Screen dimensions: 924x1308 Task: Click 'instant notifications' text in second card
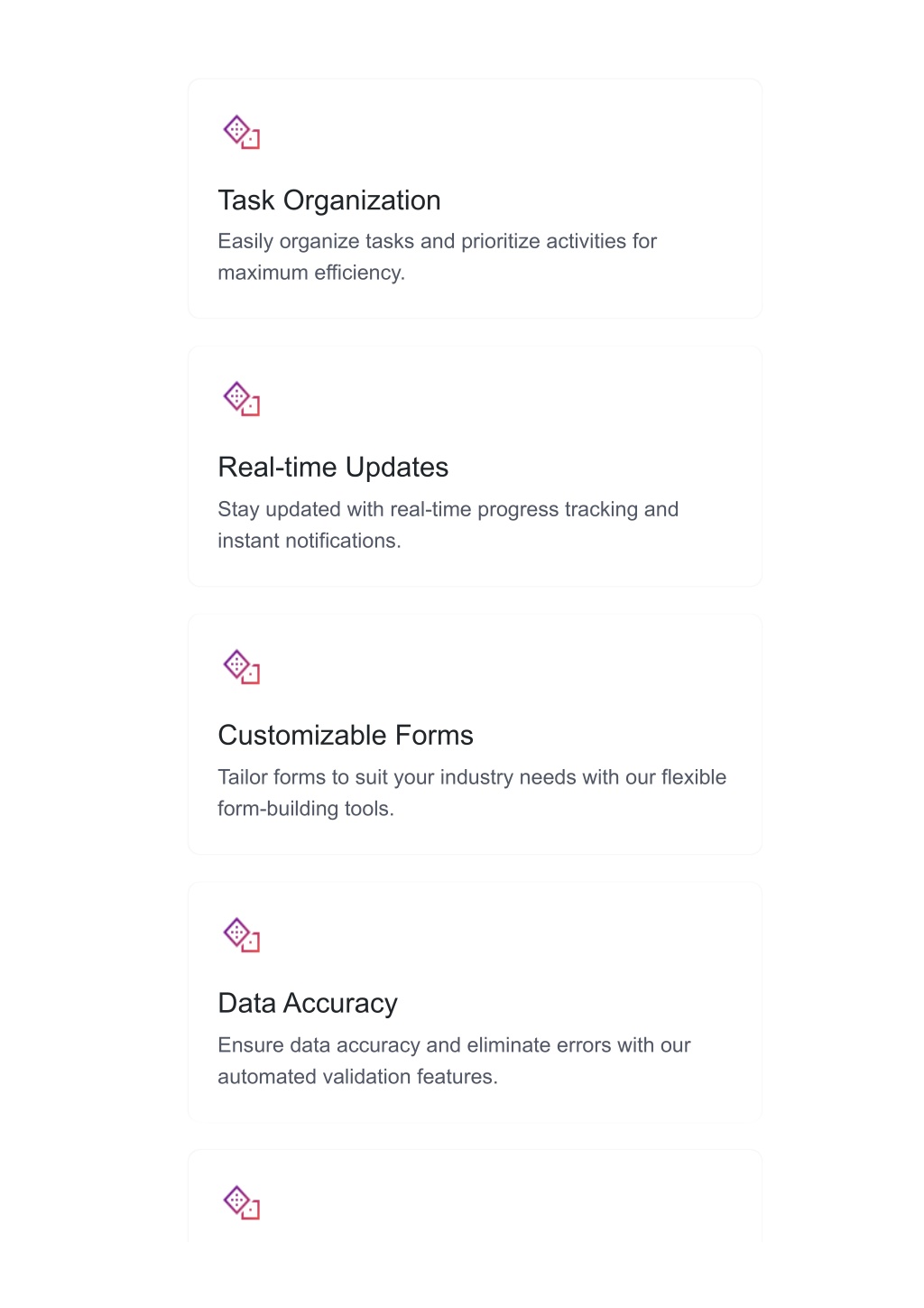pyautogui.click(x=308, y=541)
